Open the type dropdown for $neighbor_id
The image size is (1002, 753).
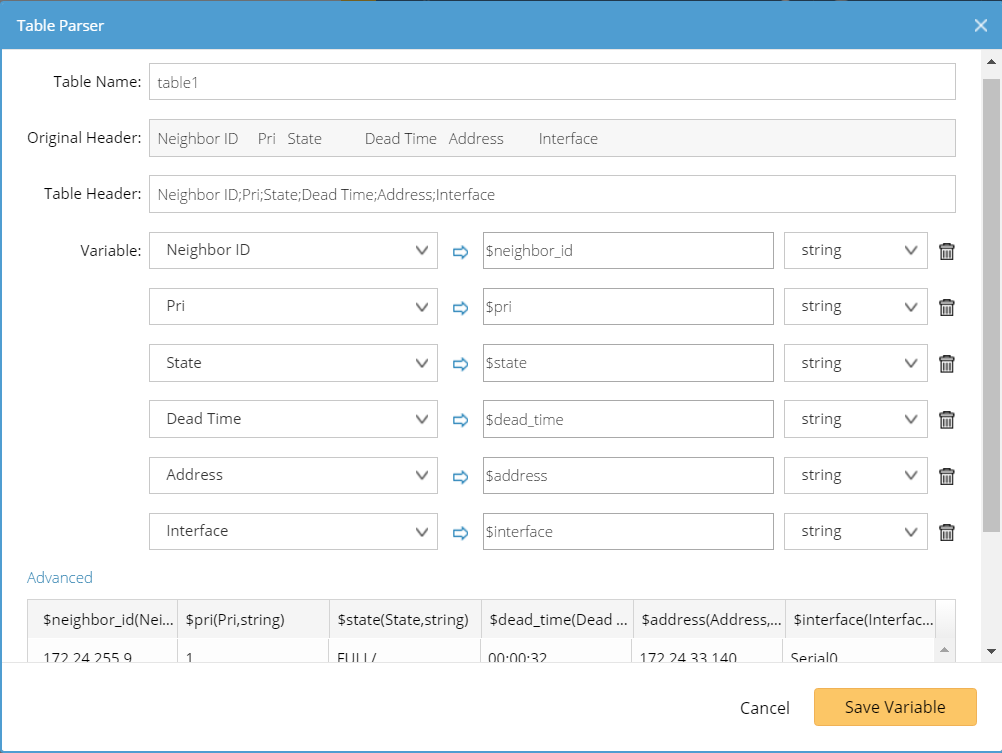click(x=855, y=250)
